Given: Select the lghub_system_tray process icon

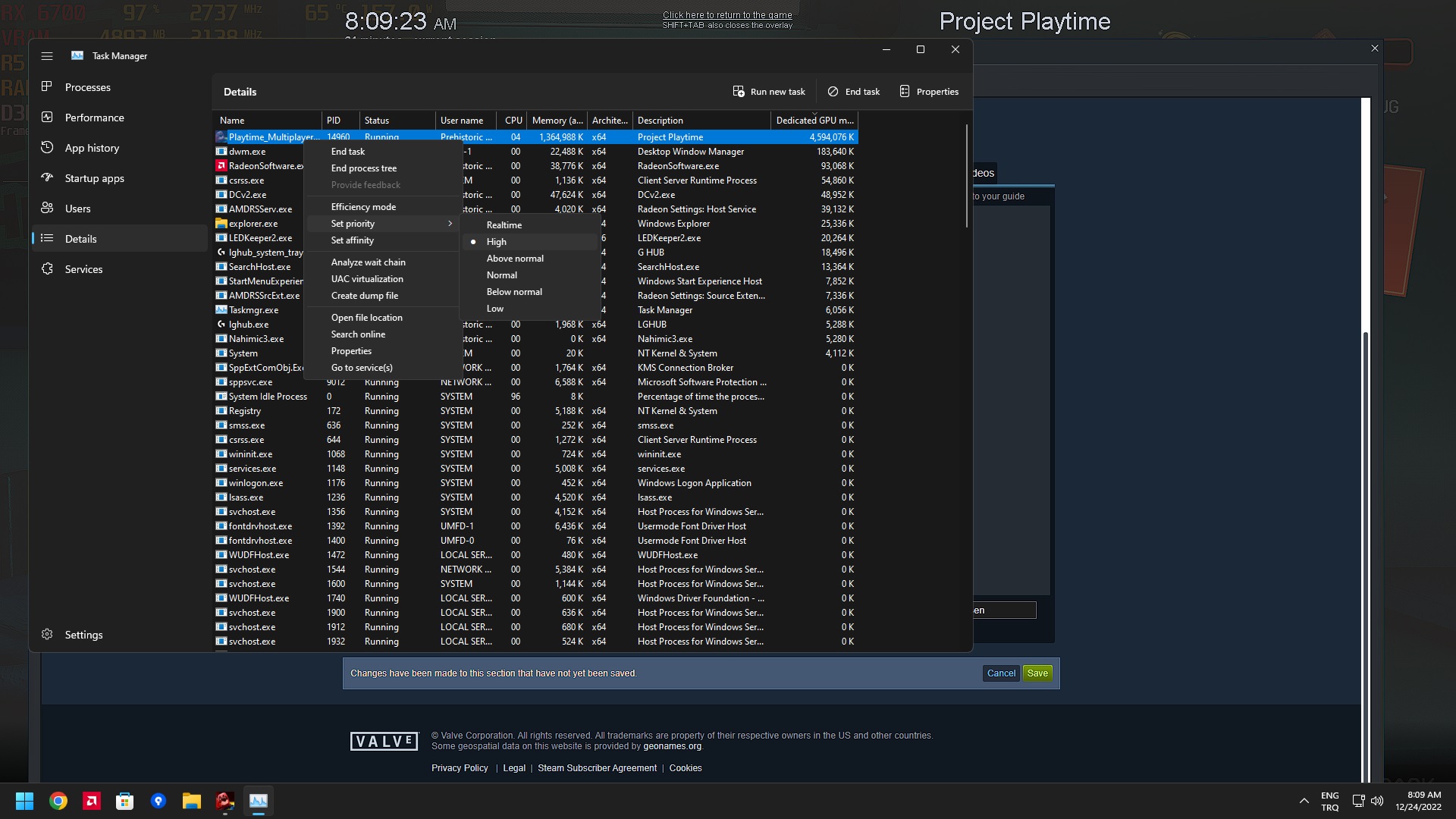Looking at the screenshot, I should pyautogui.click(x=221, y=252).
